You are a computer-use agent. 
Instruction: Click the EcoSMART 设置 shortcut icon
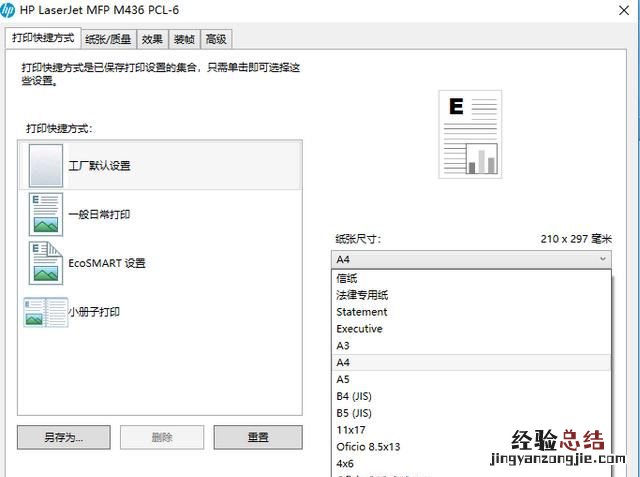pyautogui.click(x=46, y=263)
